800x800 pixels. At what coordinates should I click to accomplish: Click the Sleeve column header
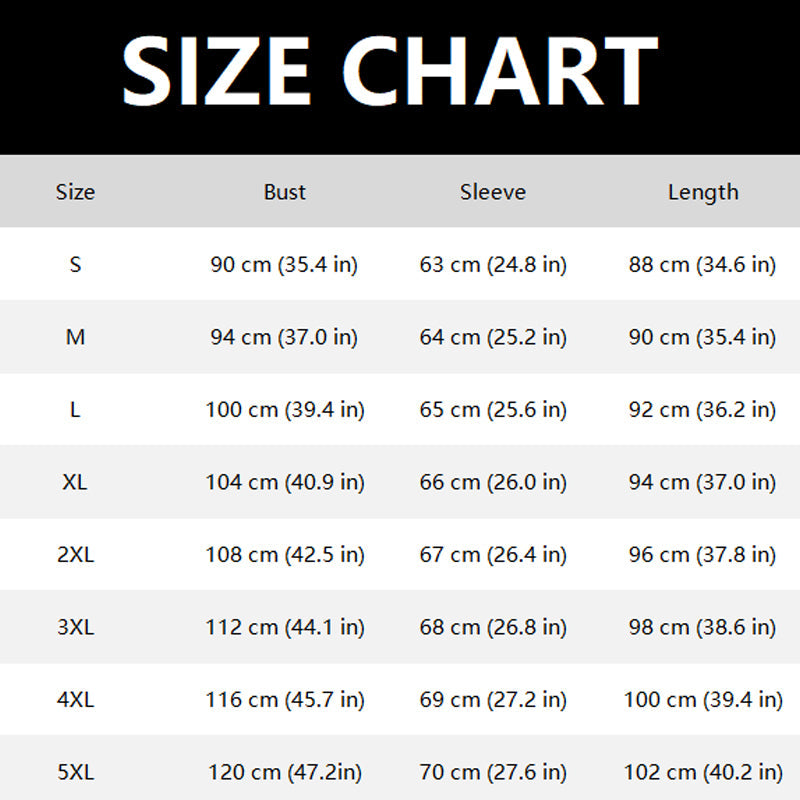coord(493,192)
